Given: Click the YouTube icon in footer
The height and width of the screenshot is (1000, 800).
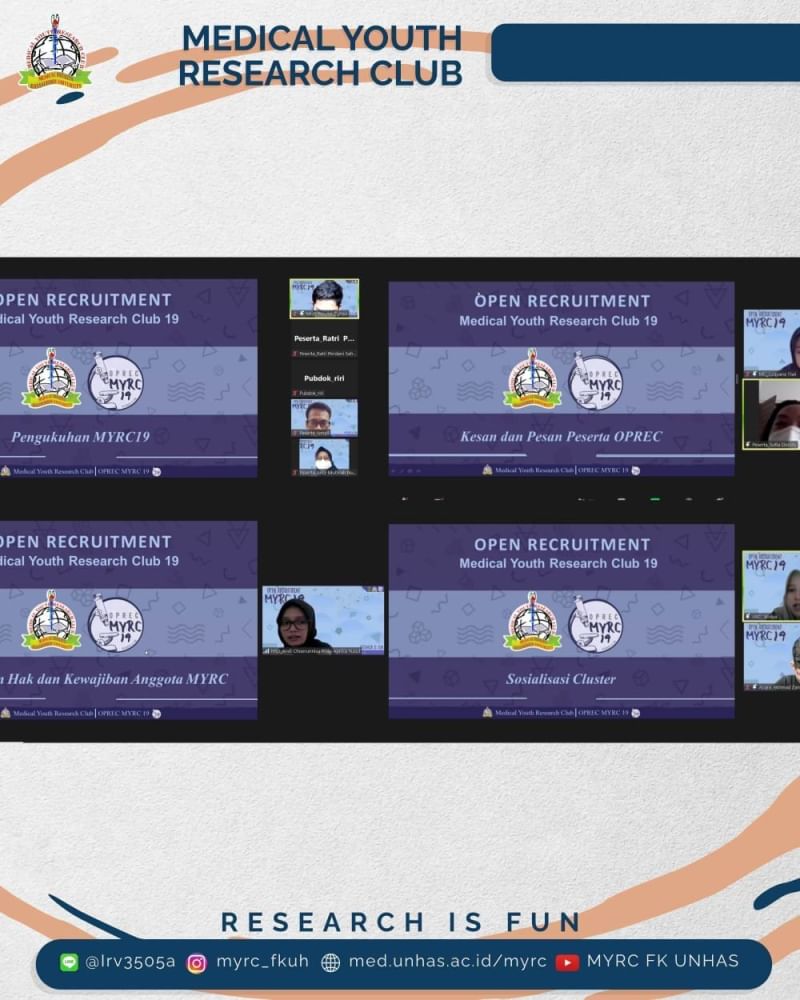Looking at the screenshot, I should tap(567, 962).
